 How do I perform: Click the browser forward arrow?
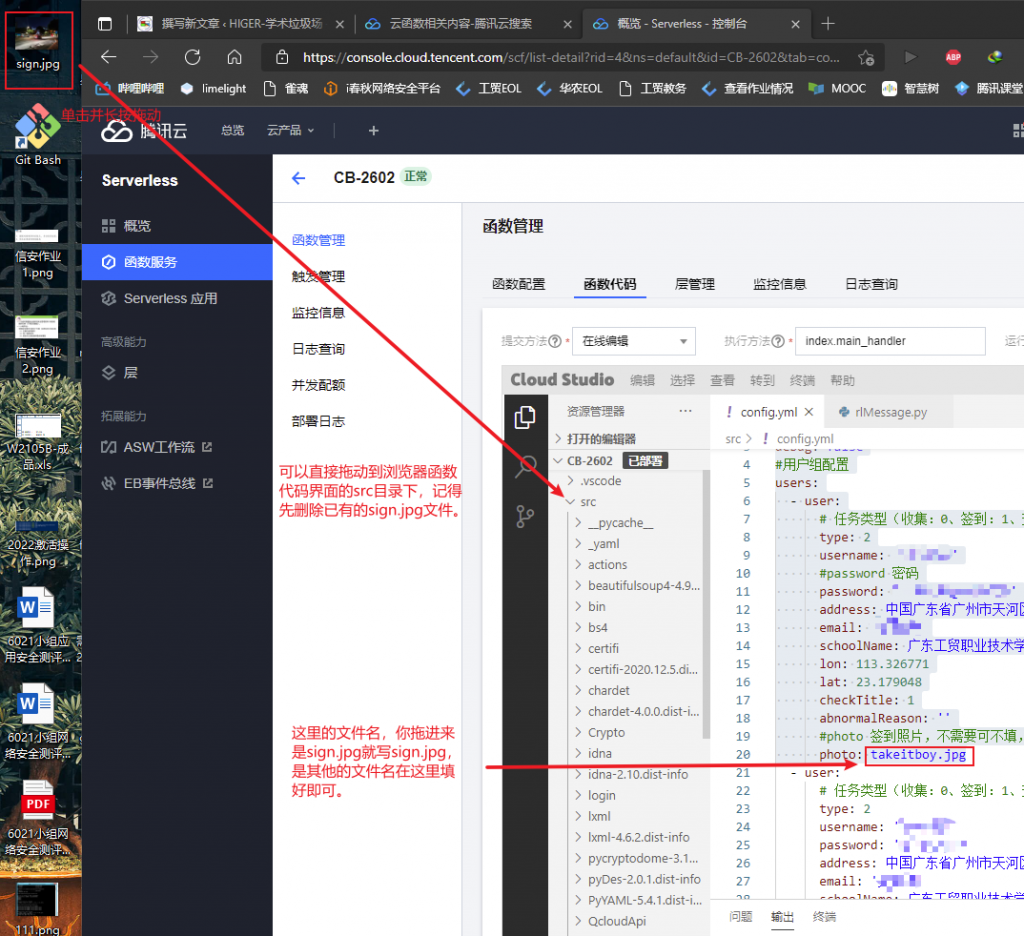[x=151, y=57]
